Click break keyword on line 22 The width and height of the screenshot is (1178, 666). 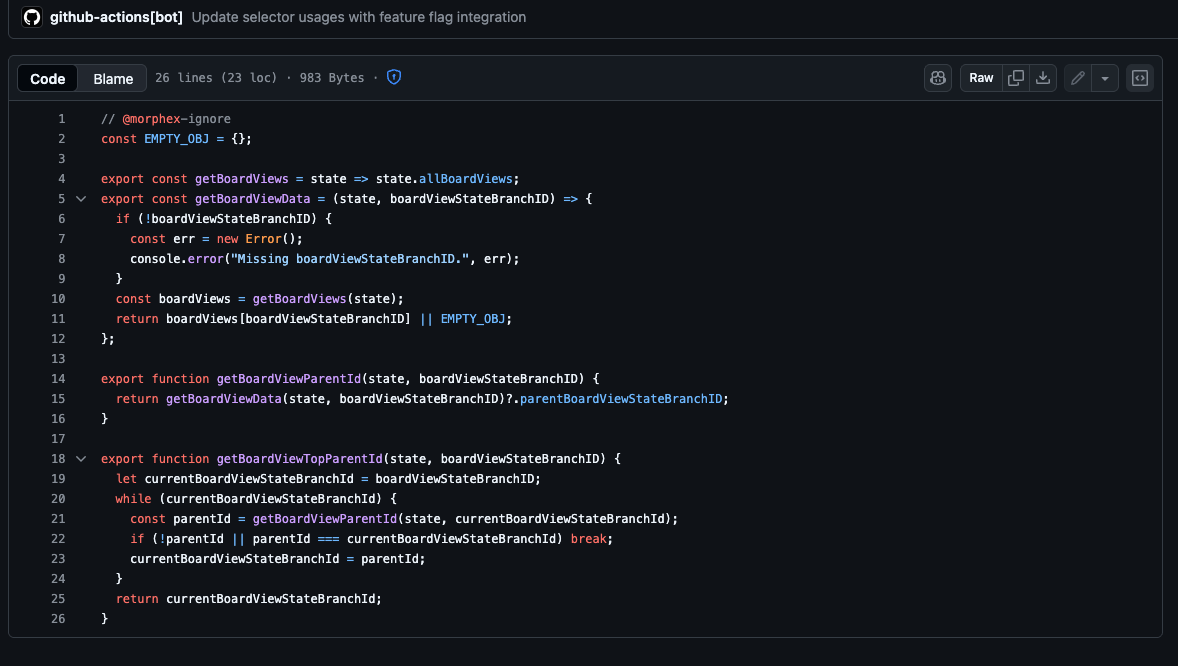tap(588, 539)
